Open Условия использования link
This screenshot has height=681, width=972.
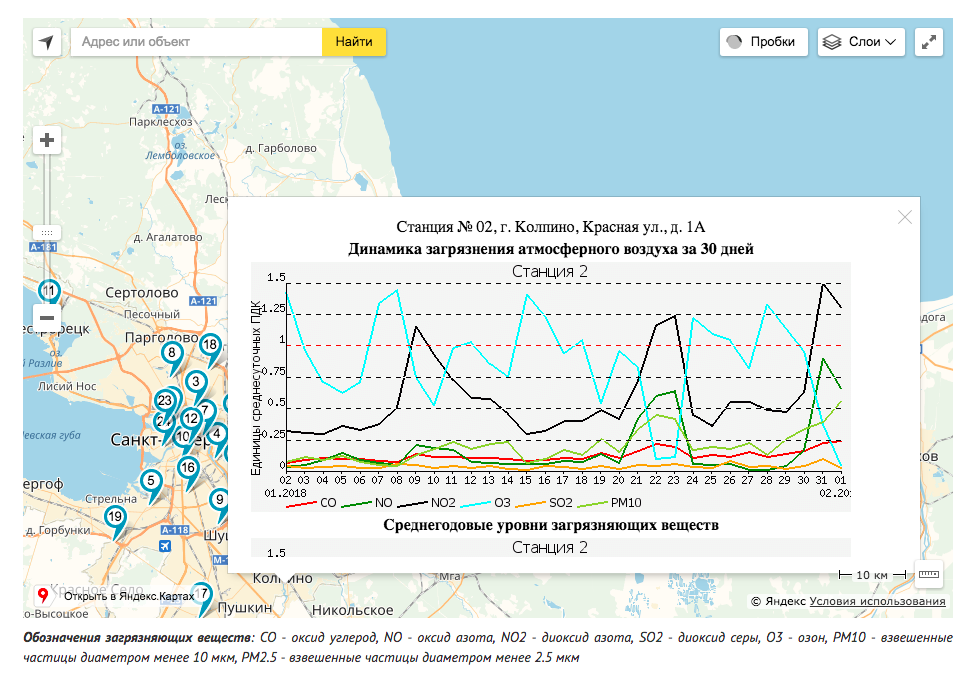click(x=877, y=601)
